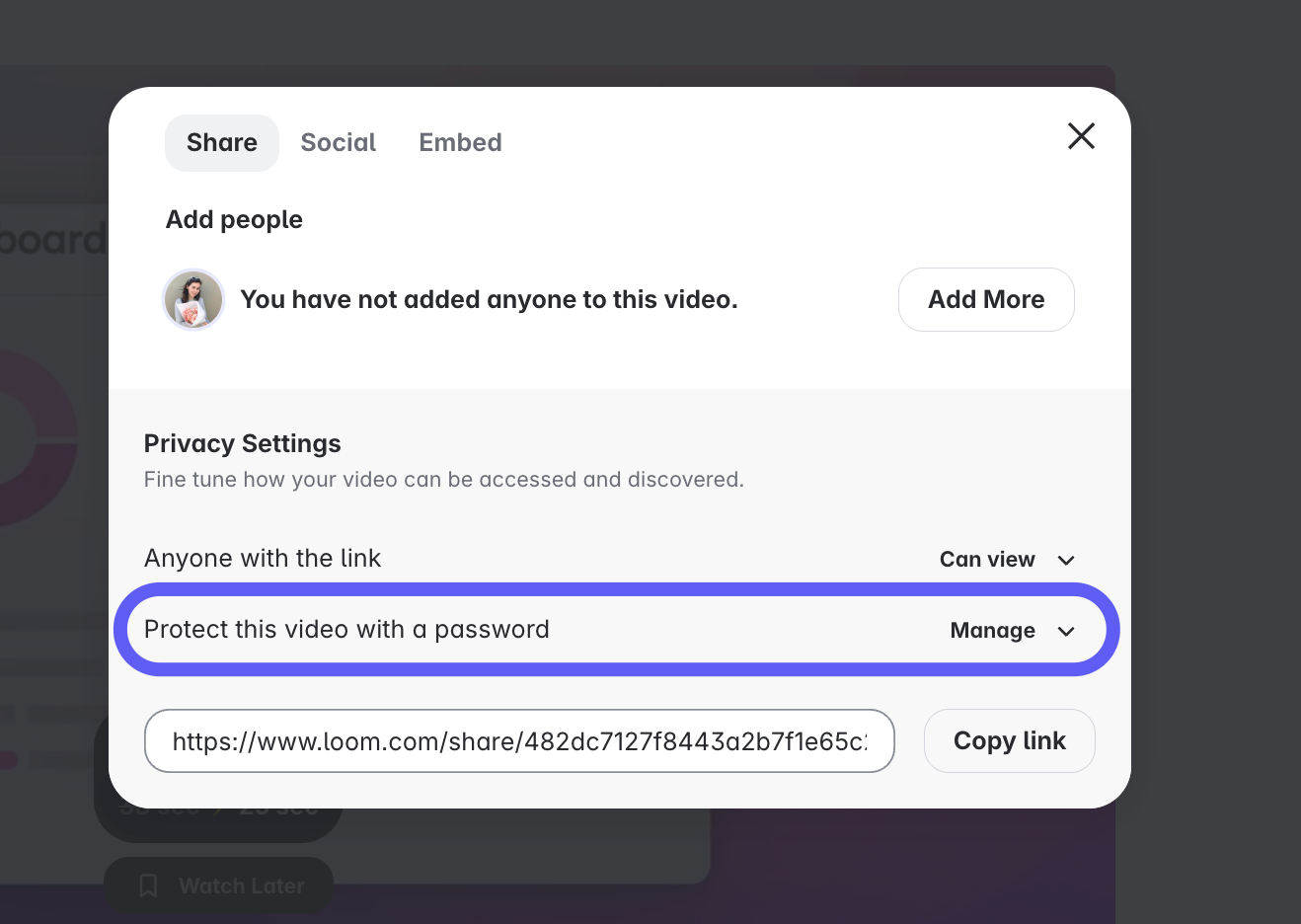Open the Manage password dropdown
The image size is (1301, 924).
pos(993,631)
